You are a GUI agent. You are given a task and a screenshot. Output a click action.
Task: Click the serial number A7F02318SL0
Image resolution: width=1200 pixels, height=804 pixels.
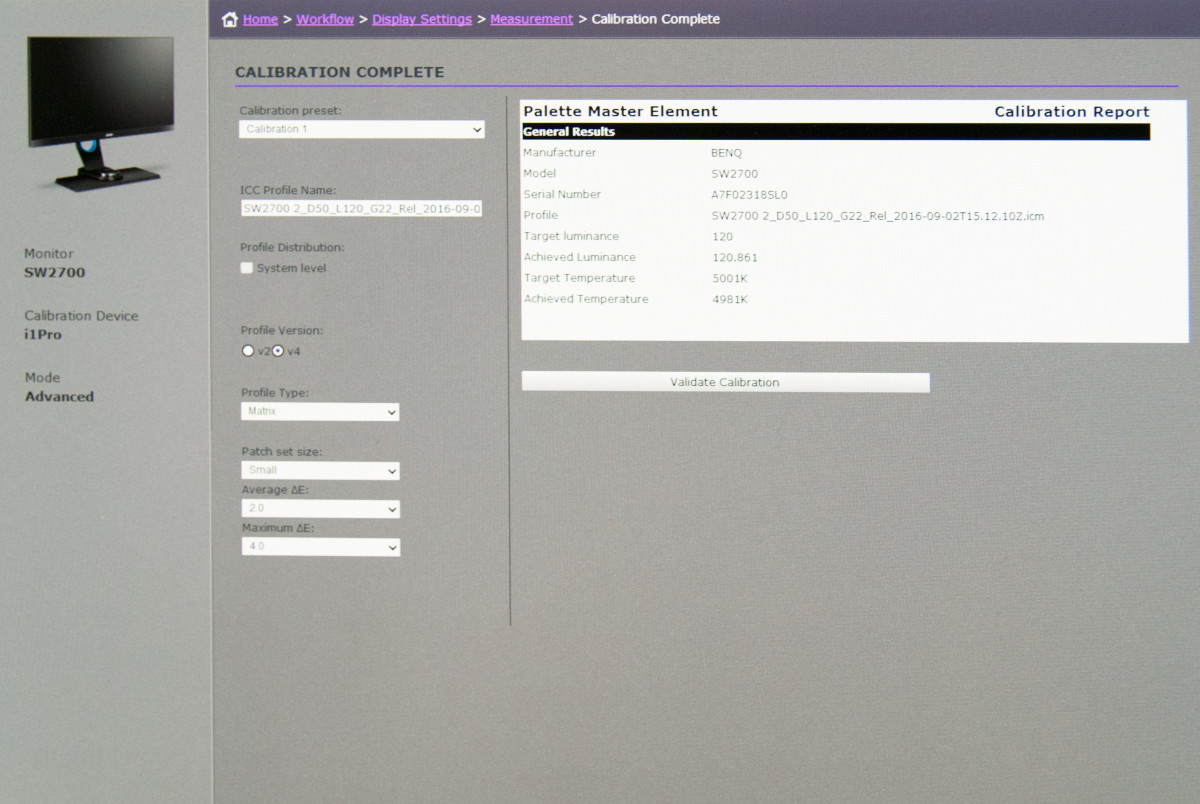tap(749, 195)
